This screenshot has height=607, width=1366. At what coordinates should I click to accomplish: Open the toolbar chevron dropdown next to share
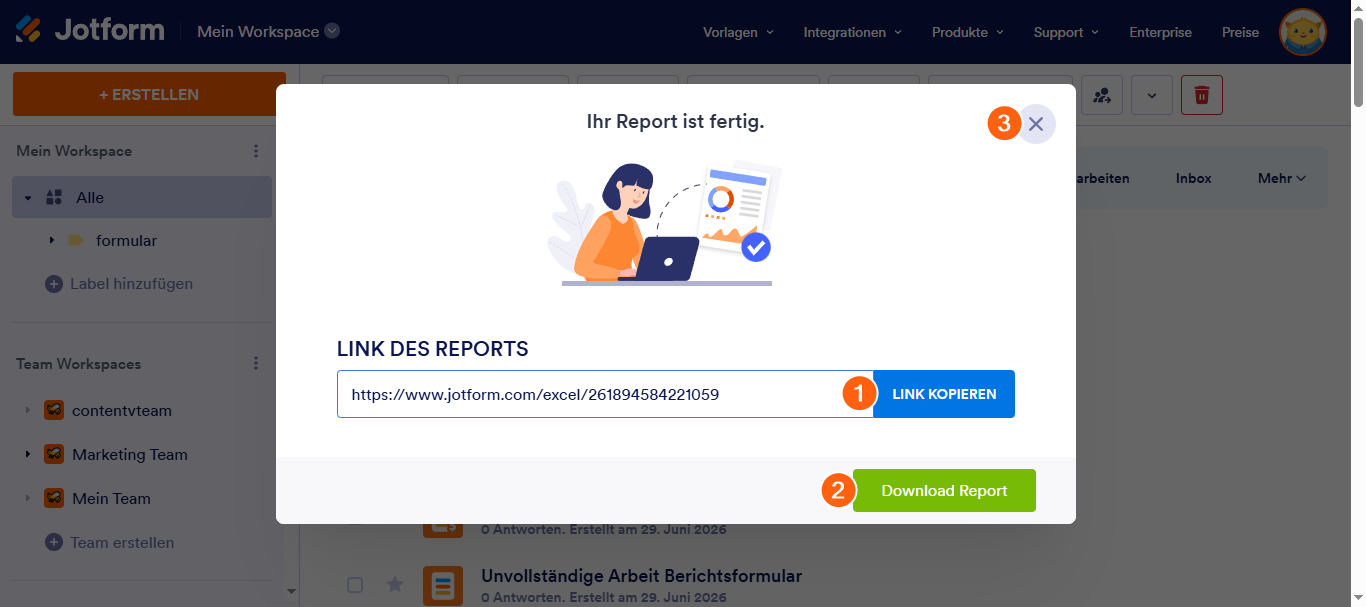1152,95
